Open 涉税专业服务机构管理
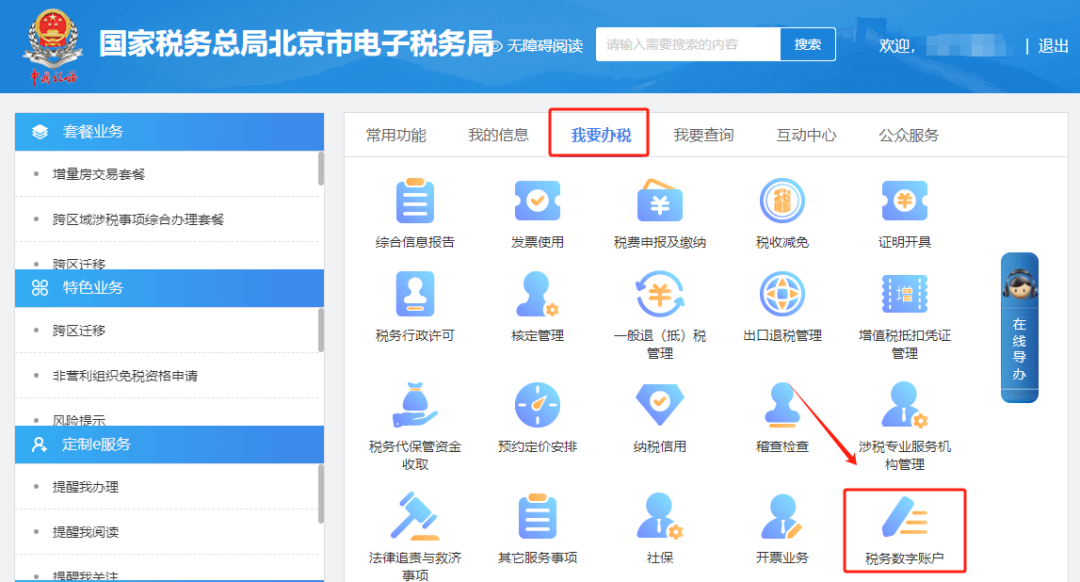 904,405
